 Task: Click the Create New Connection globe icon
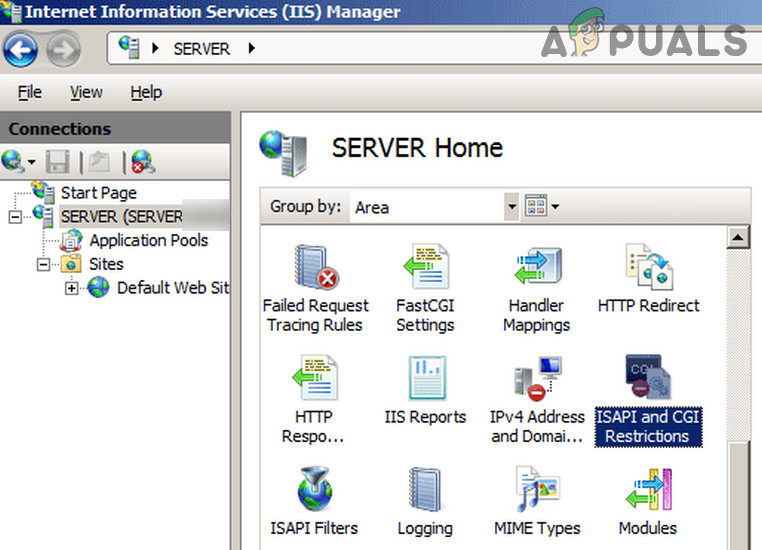click(13, 161)
